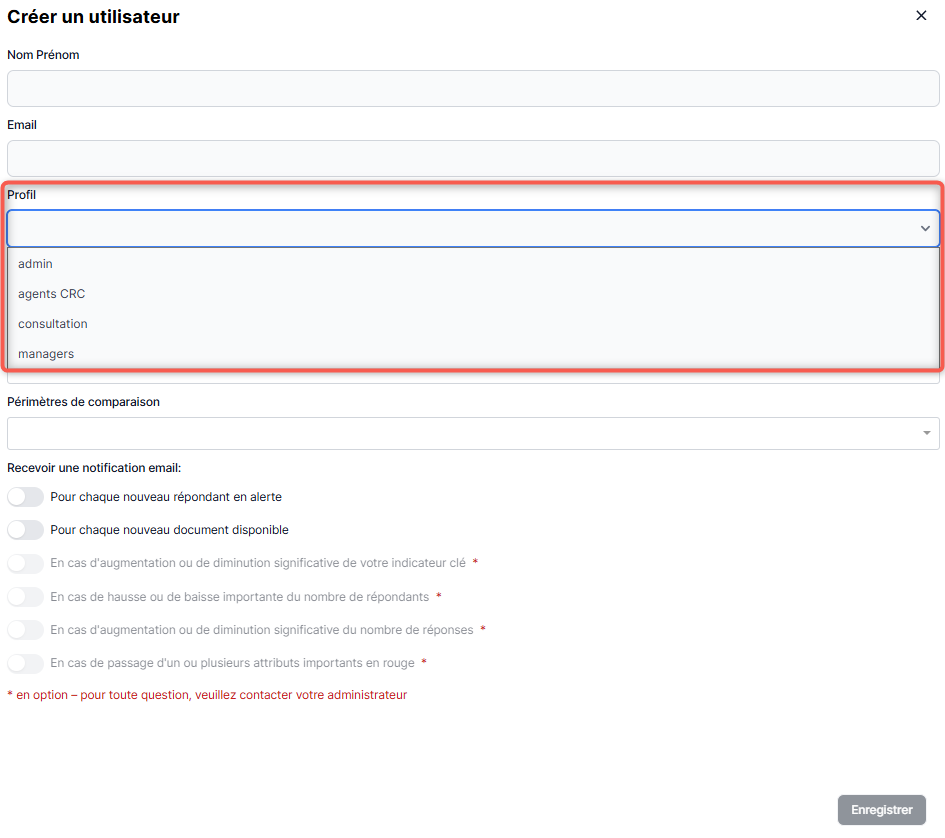The width and height of the screenshot is (945, 838).
Task: Focus the Email input field
Action: coord(472,159)
